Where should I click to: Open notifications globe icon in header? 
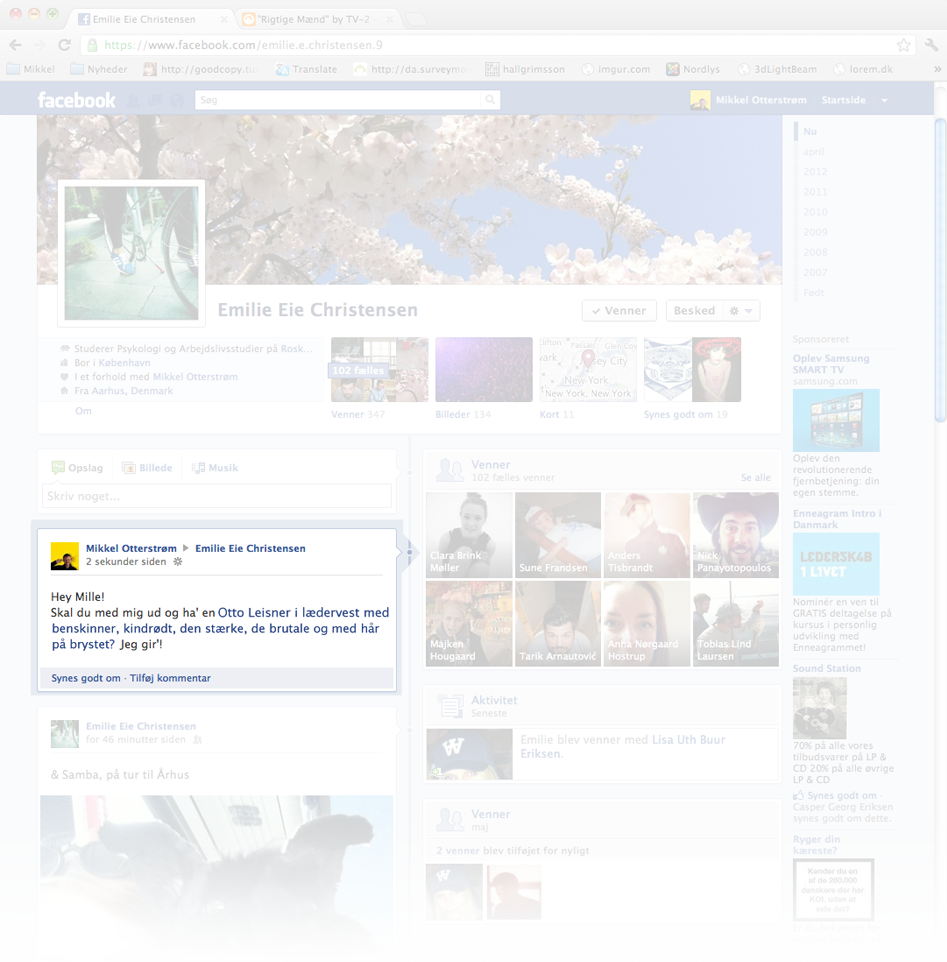[177, 101]
